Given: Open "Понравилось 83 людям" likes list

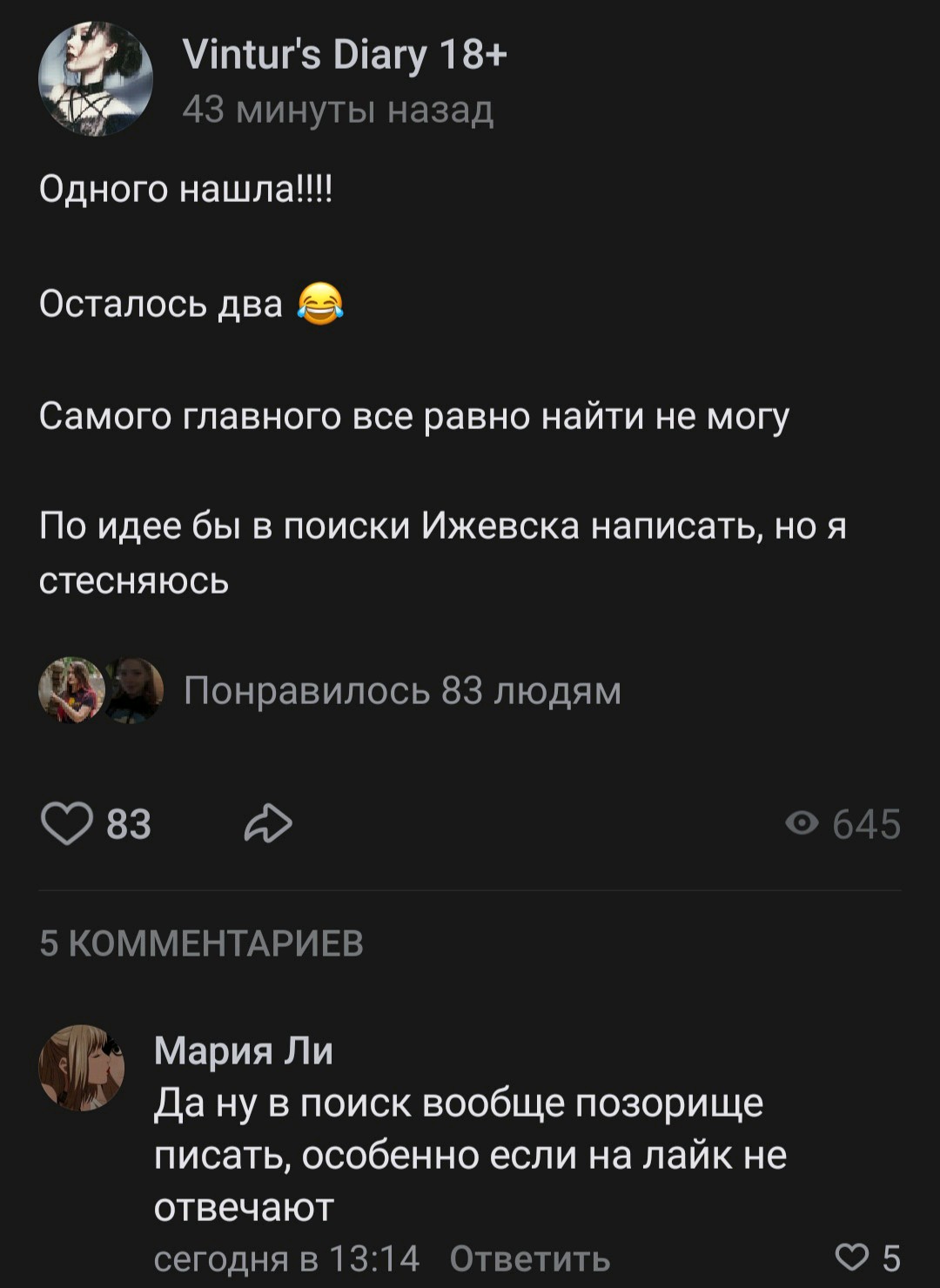Looking at the screenshot, I should [x=402, y=691].
